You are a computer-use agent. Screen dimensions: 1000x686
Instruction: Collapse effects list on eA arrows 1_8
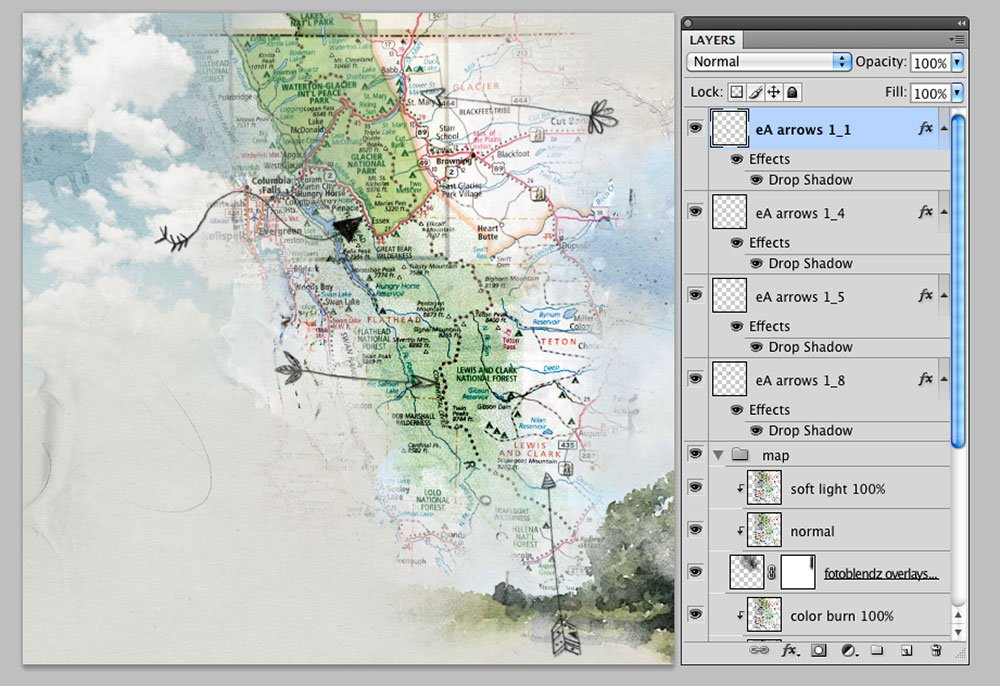tap(944, 379)
